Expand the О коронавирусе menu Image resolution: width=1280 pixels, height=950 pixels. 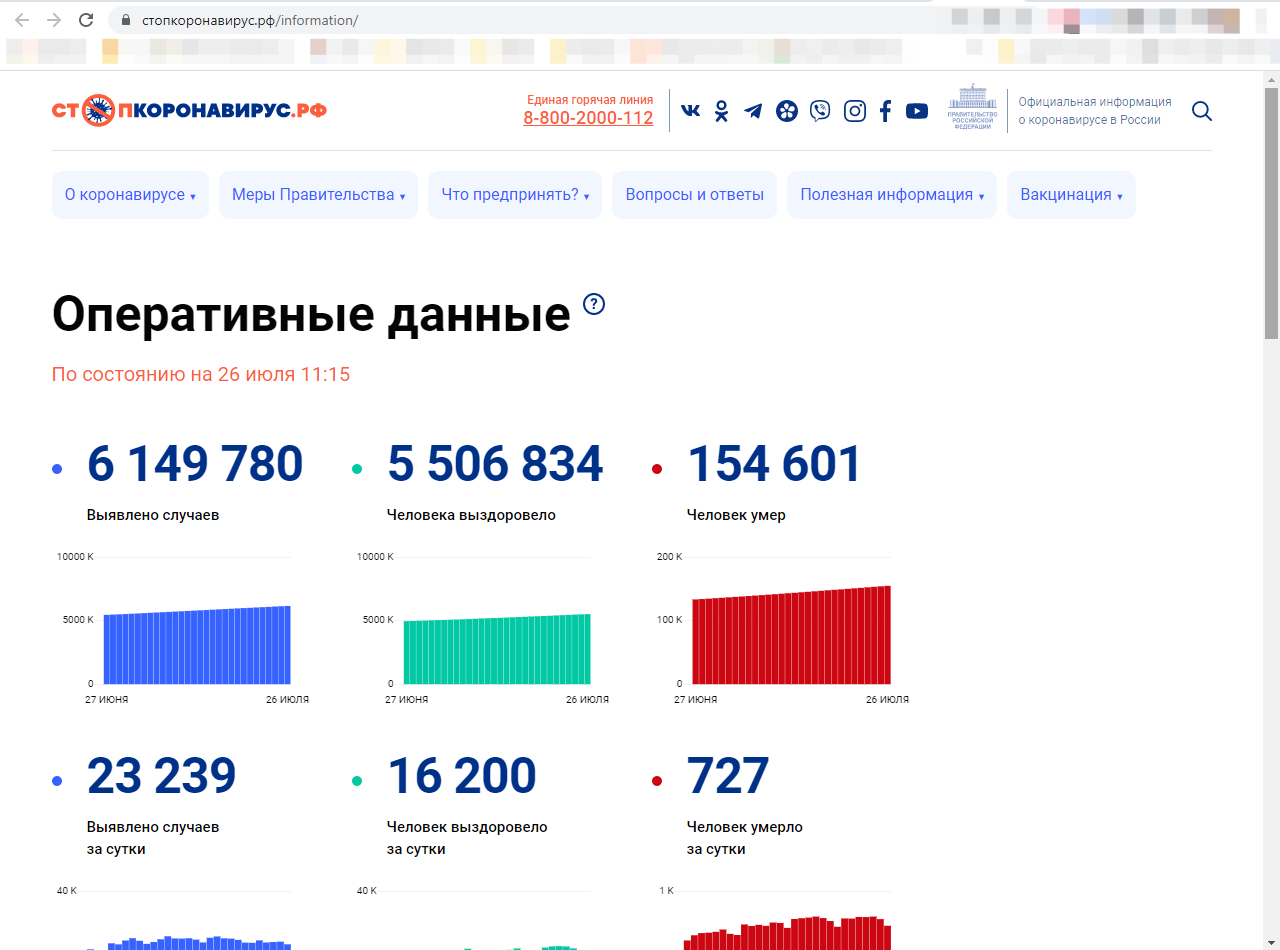130,195
